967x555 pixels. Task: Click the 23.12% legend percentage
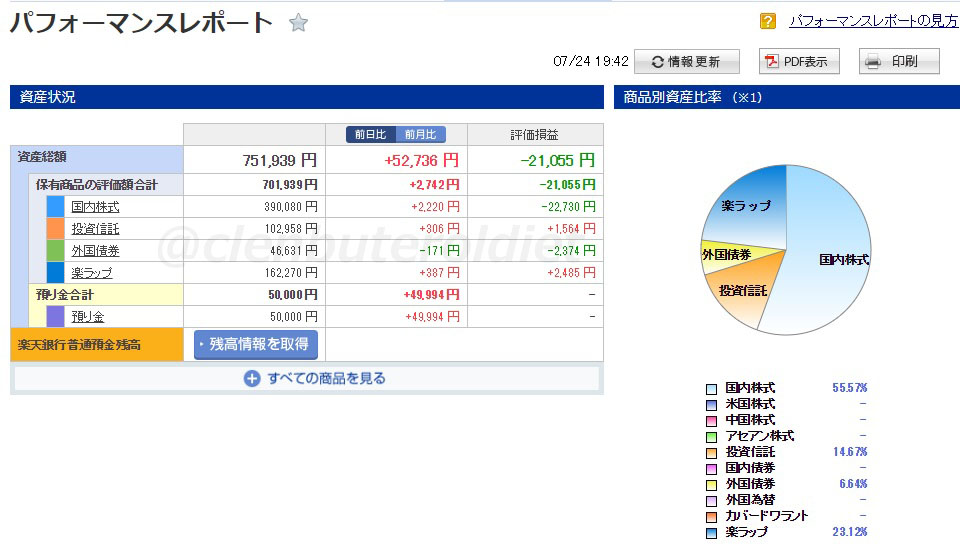[x=849, y=532]
